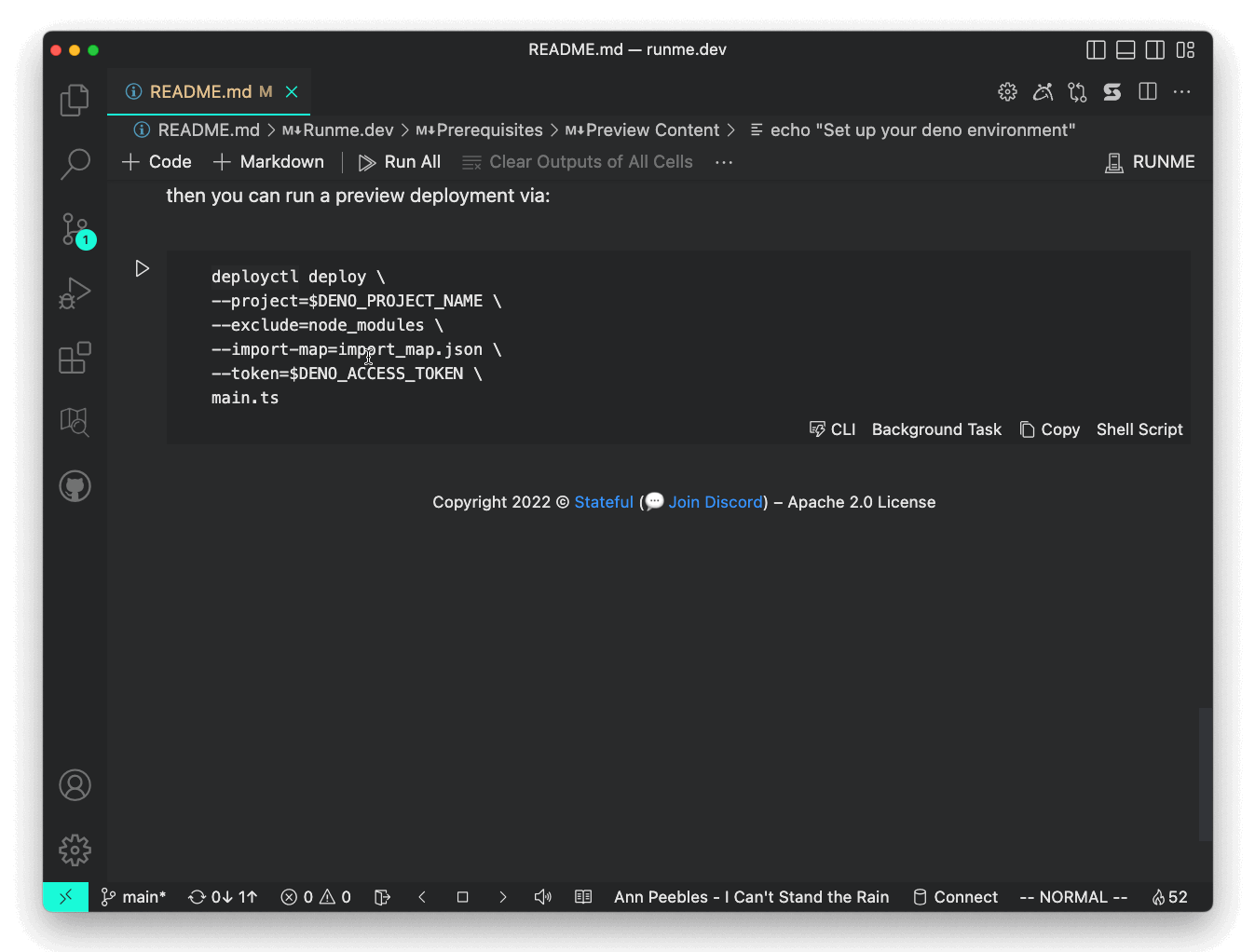Toggle Vim NORMAL mode indicator in the status bar
The height and width of the screenshot is (952, 1255).
tap(1073, 897)
